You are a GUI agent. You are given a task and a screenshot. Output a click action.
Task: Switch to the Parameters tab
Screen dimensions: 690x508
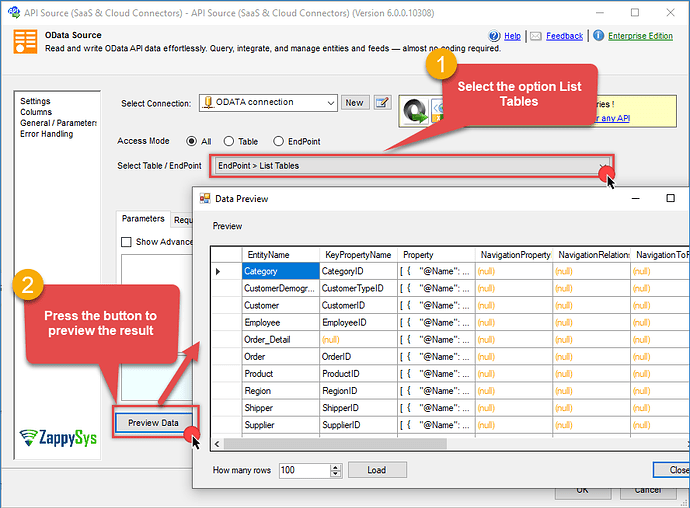pyautogui.click(x=143, y=219)
